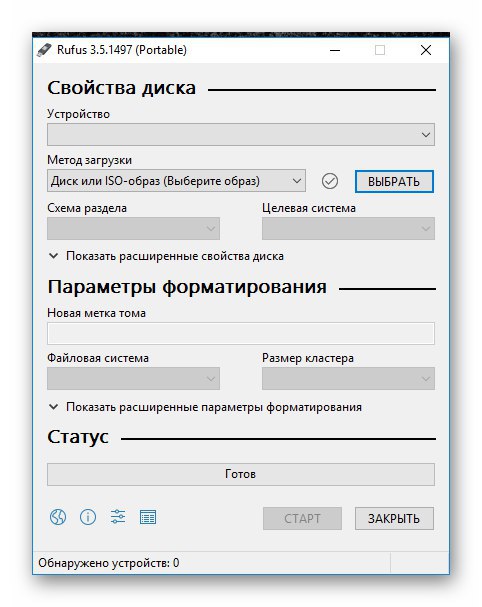Image resolution: width=482 pixels, height=607 pixels.
Task: Click the Готов status progress bar
Action: [x=241, y=475]
